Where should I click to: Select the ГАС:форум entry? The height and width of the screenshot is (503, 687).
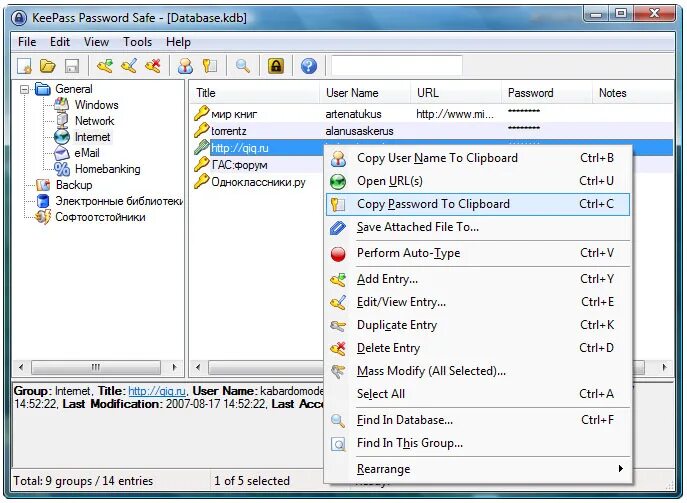point(239,165)
